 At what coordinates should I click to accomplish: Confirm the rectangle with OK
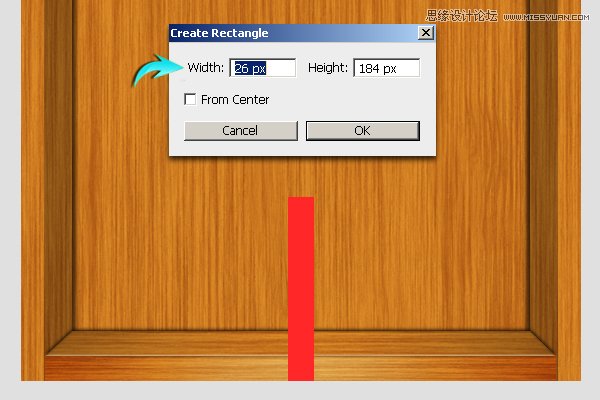(x=363, y=131)
